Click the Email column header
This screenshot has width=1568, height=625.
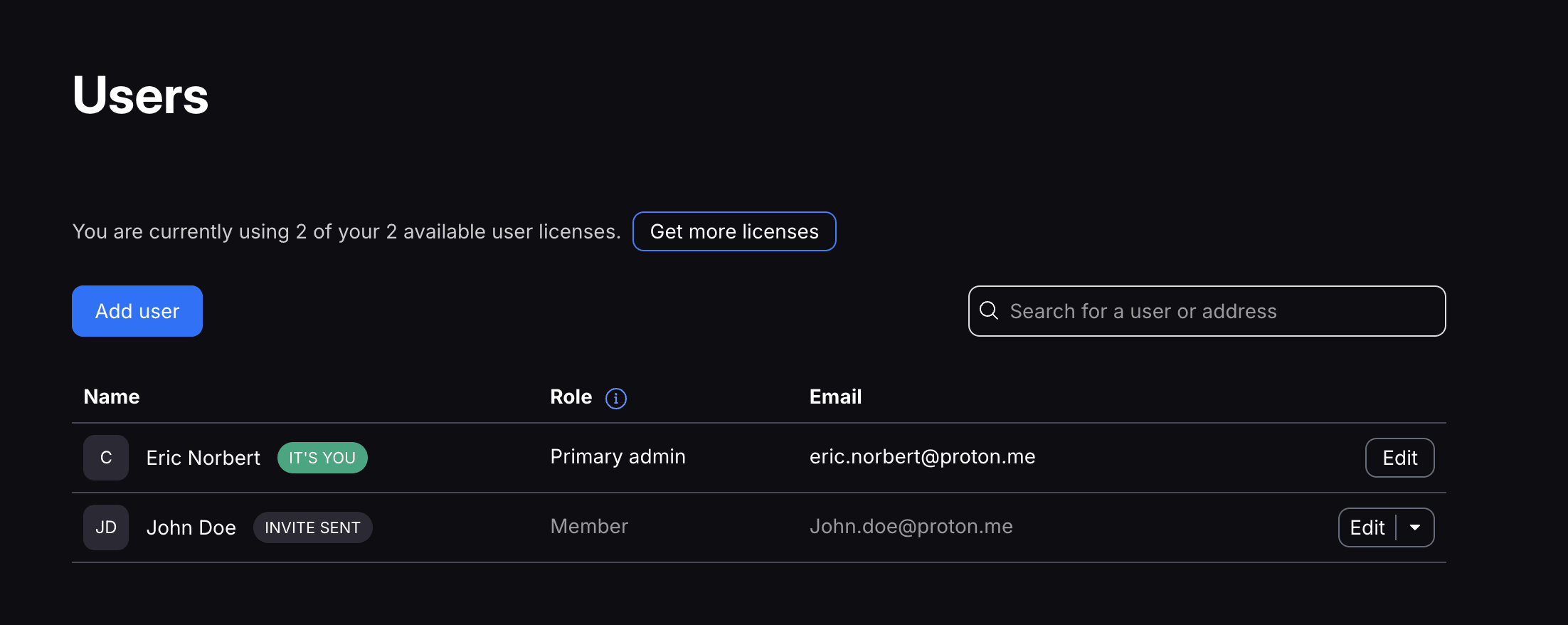coord(835,396)
